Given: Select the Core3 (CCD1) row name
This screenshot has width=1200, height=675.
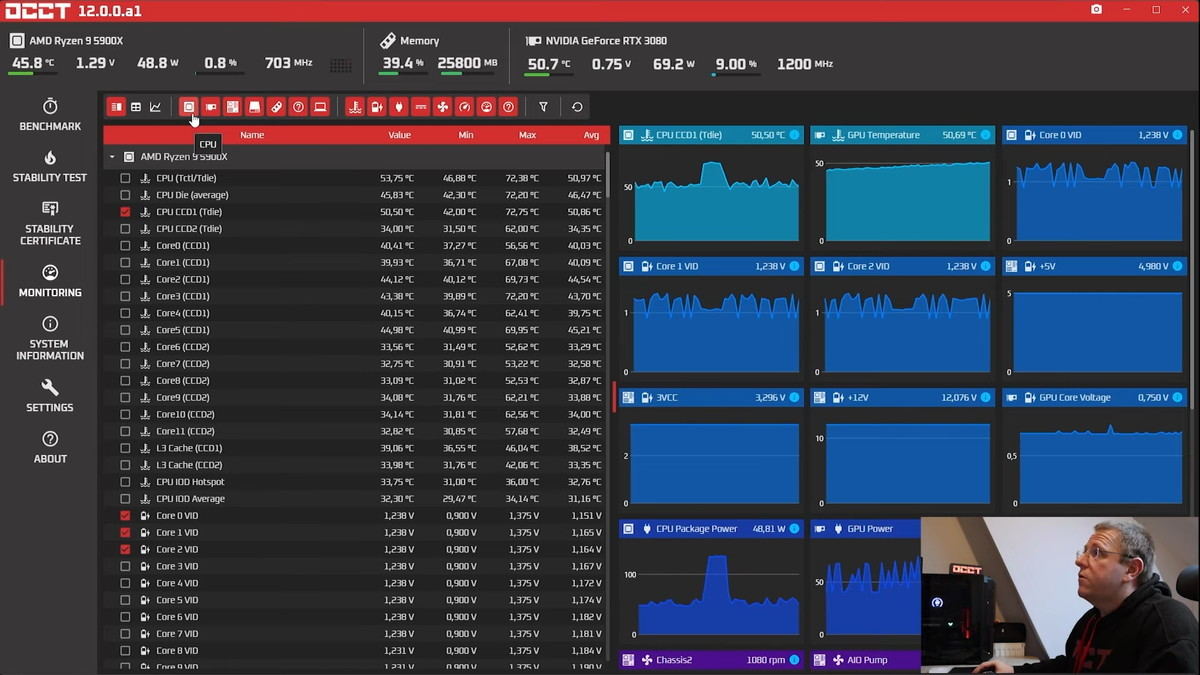Looking at the screenshot, I should [x=183, y=296].
